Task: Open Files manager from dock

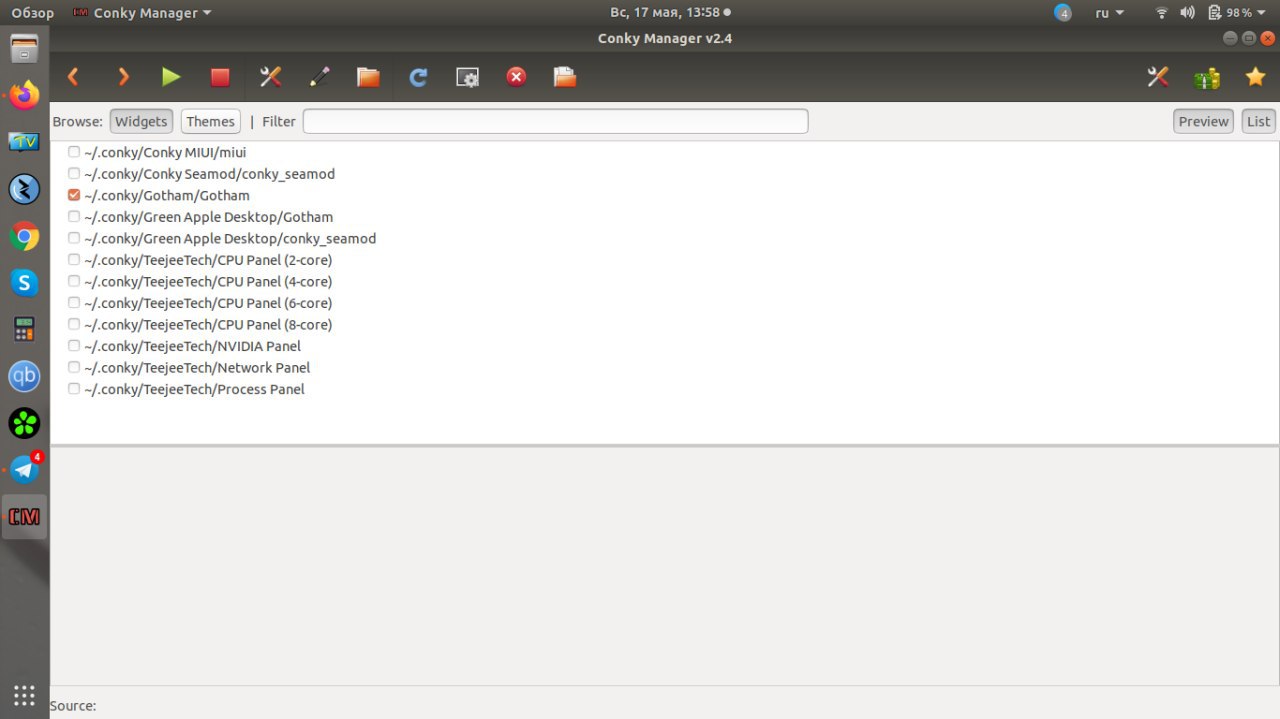Action: click(24, 49)
